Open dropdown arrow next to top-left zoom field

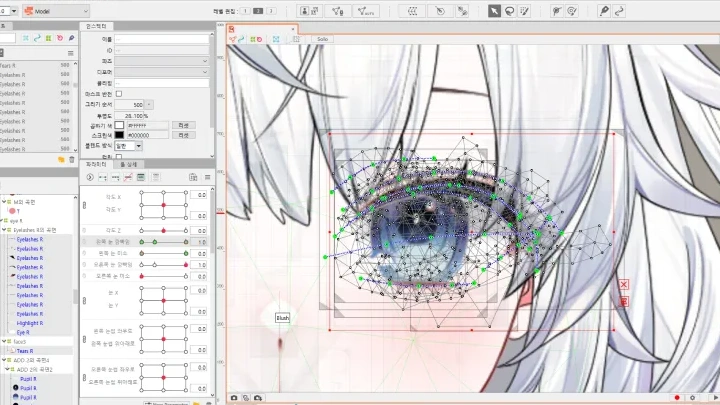click(14, 11)
